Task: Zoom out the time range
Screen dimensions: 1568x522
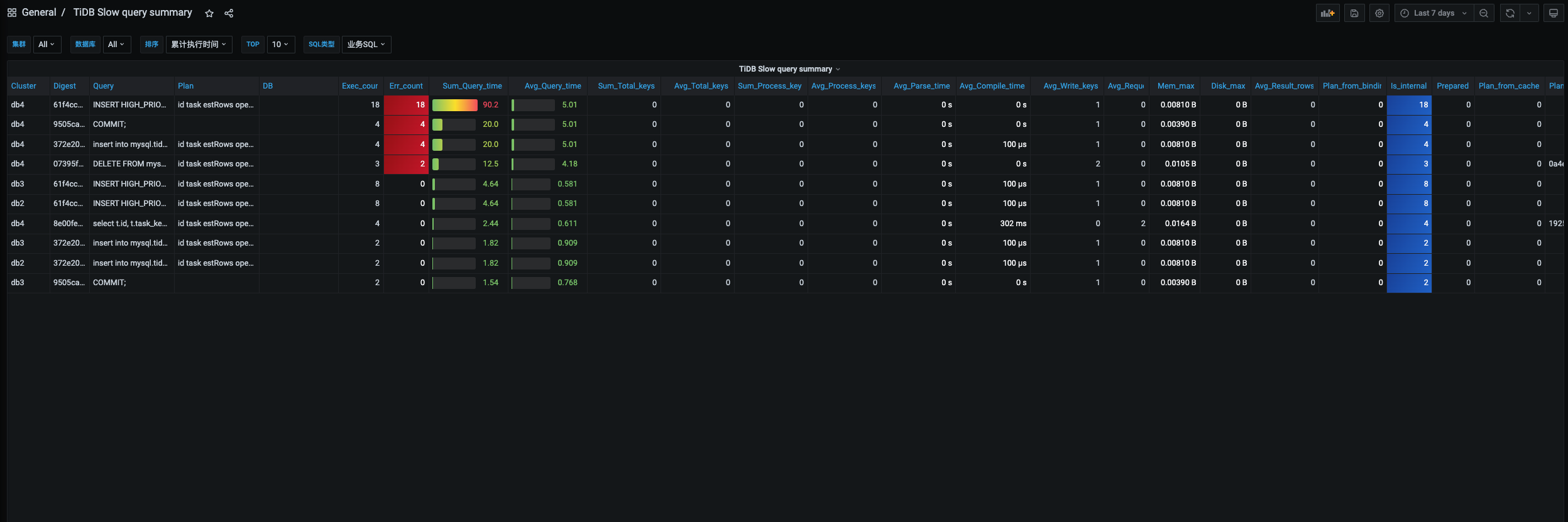Action: pos(1483,13)
